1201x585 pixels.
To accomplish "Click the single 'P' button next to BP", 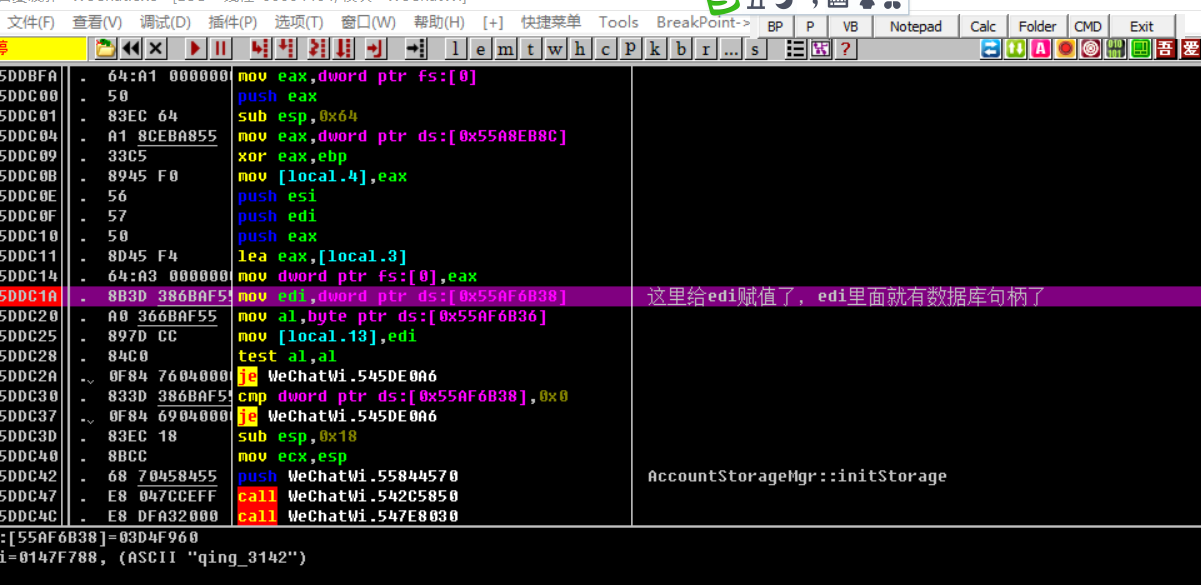I will tap(810, 27).
